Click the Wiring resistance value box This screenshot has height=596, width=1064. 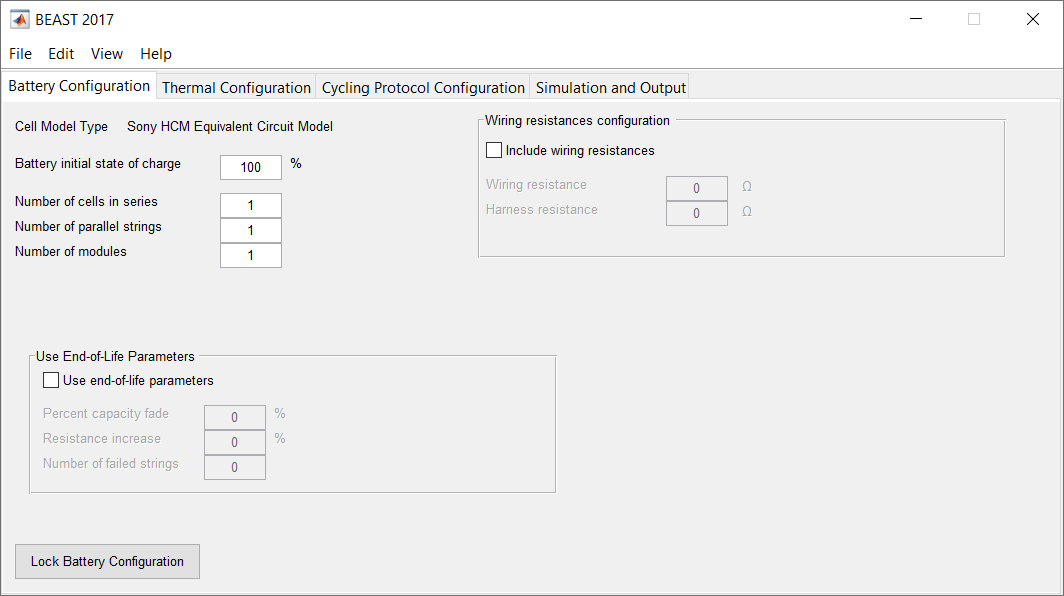click(697, 188)
